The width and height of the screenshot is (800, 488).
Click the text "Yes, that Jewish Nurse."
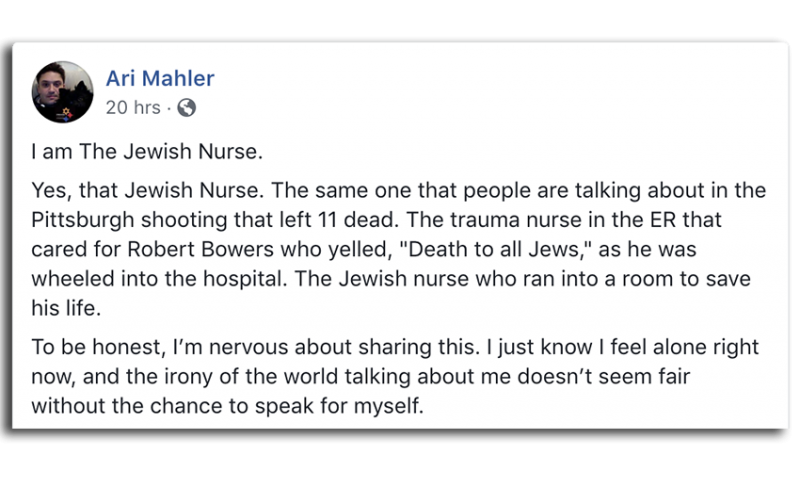(x=148, y=190)
